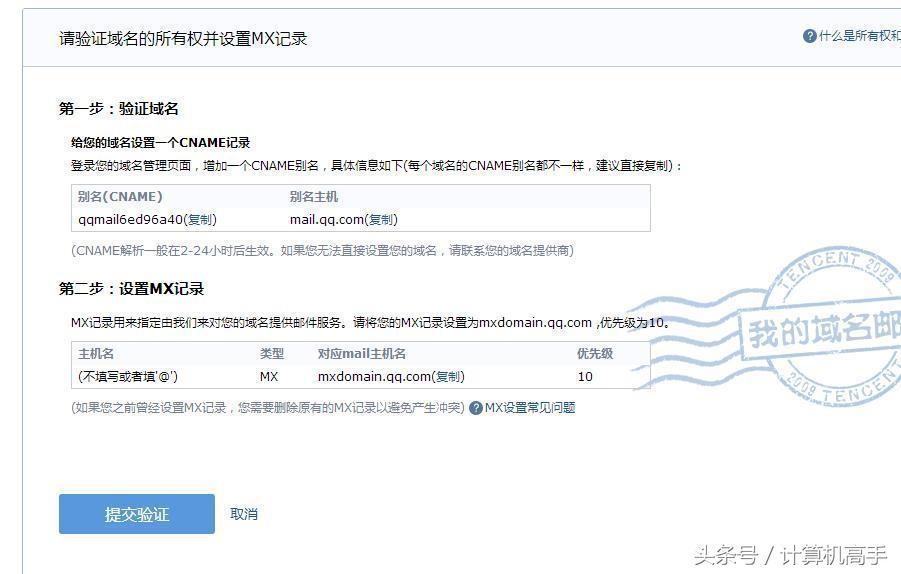Copy the MX host mxdomain.qq.com
The height and width of the screenshot is (574, 901).
tap(448, 376)
